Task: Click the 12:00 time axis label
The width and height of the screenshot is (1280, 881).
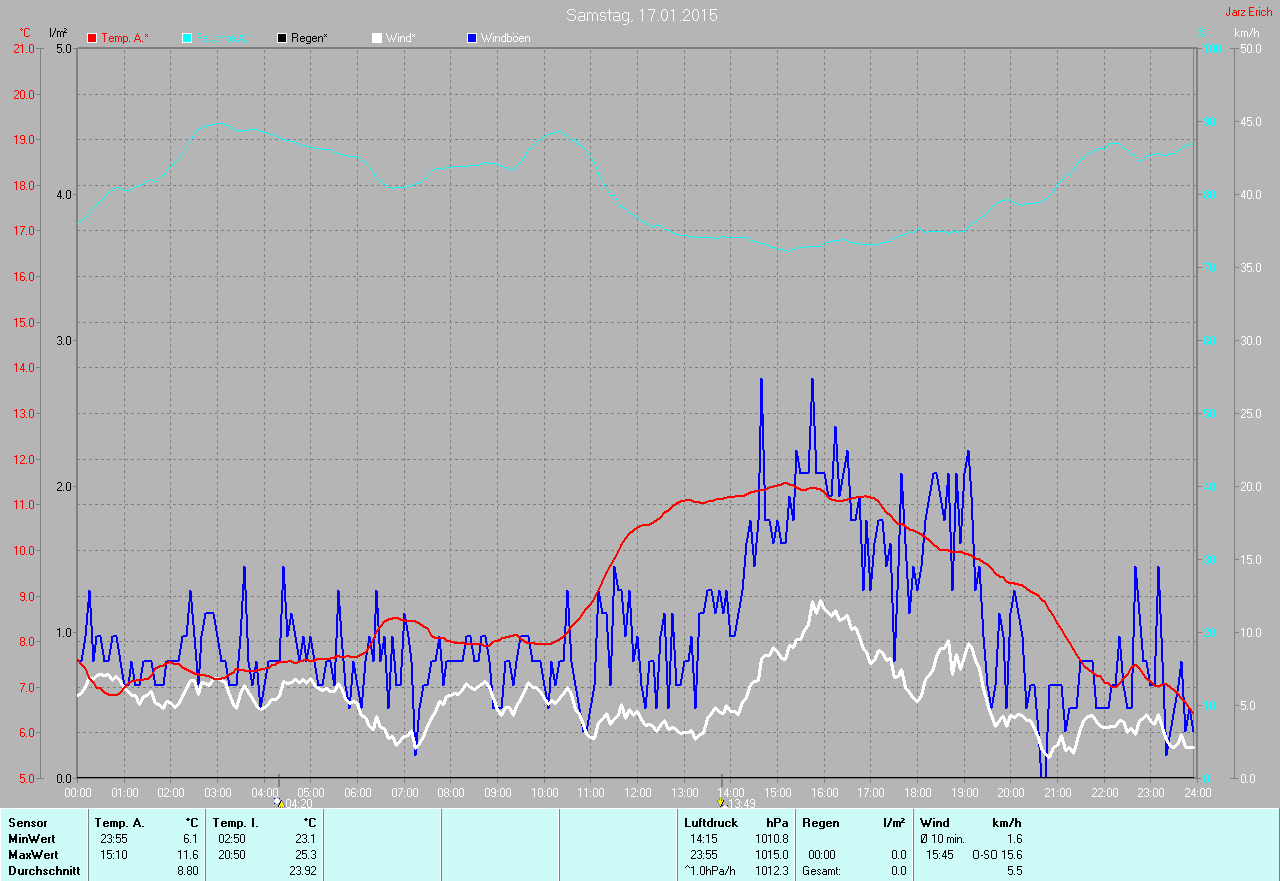Action: coord(638,793)
